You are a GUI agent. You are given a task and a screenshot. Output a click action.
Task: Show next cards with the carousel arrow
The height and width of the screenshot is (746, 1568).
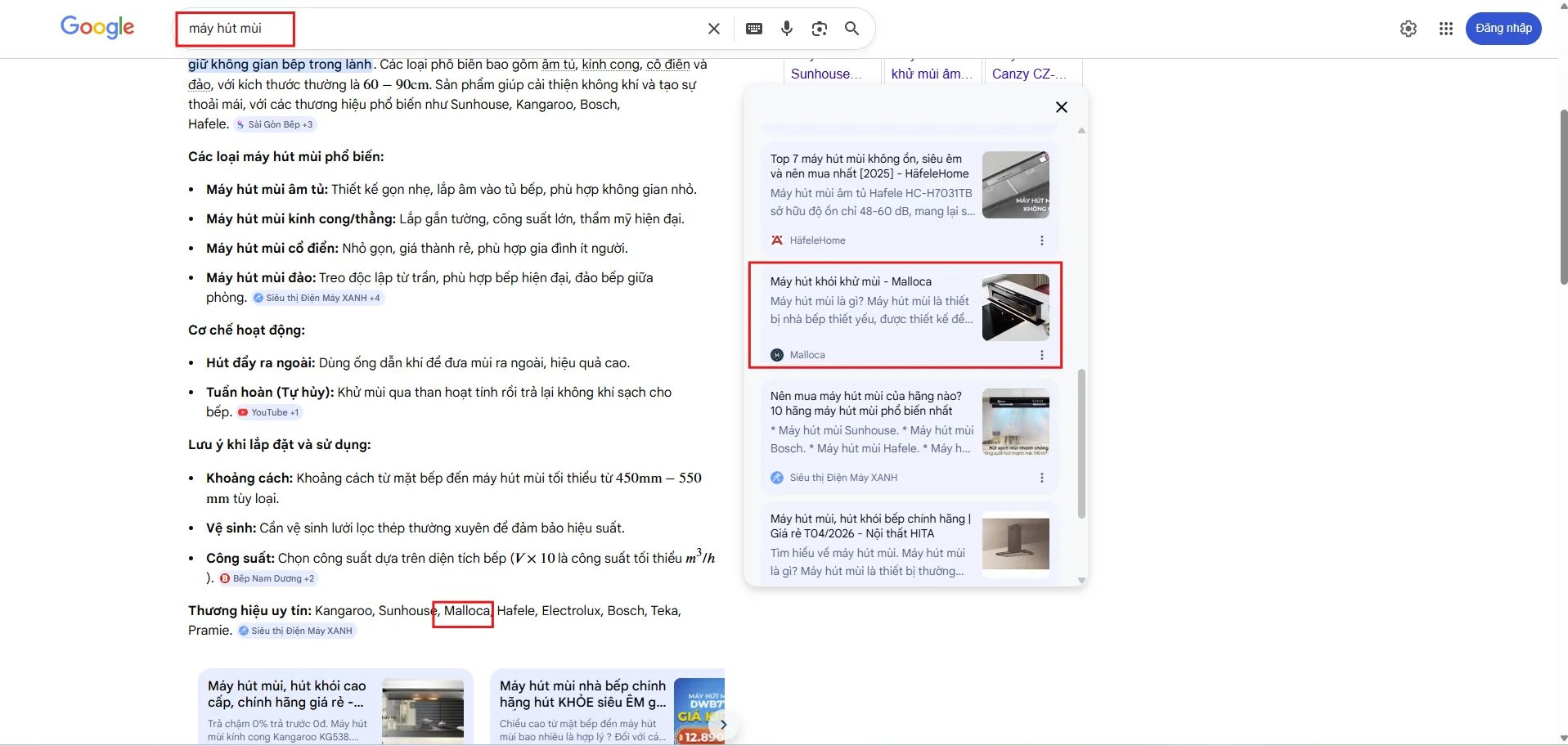[723, 724]
